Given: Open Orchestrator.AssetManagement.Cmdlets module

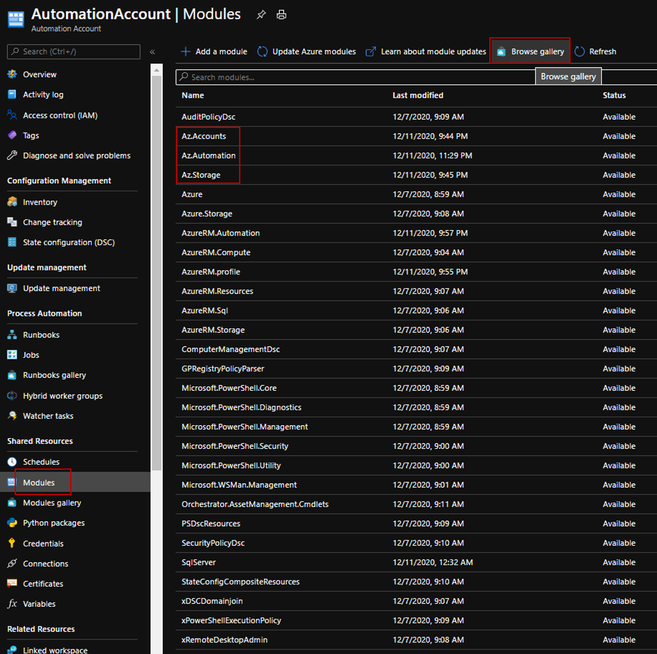Looking at the screenshot, I should pos(255,504).
